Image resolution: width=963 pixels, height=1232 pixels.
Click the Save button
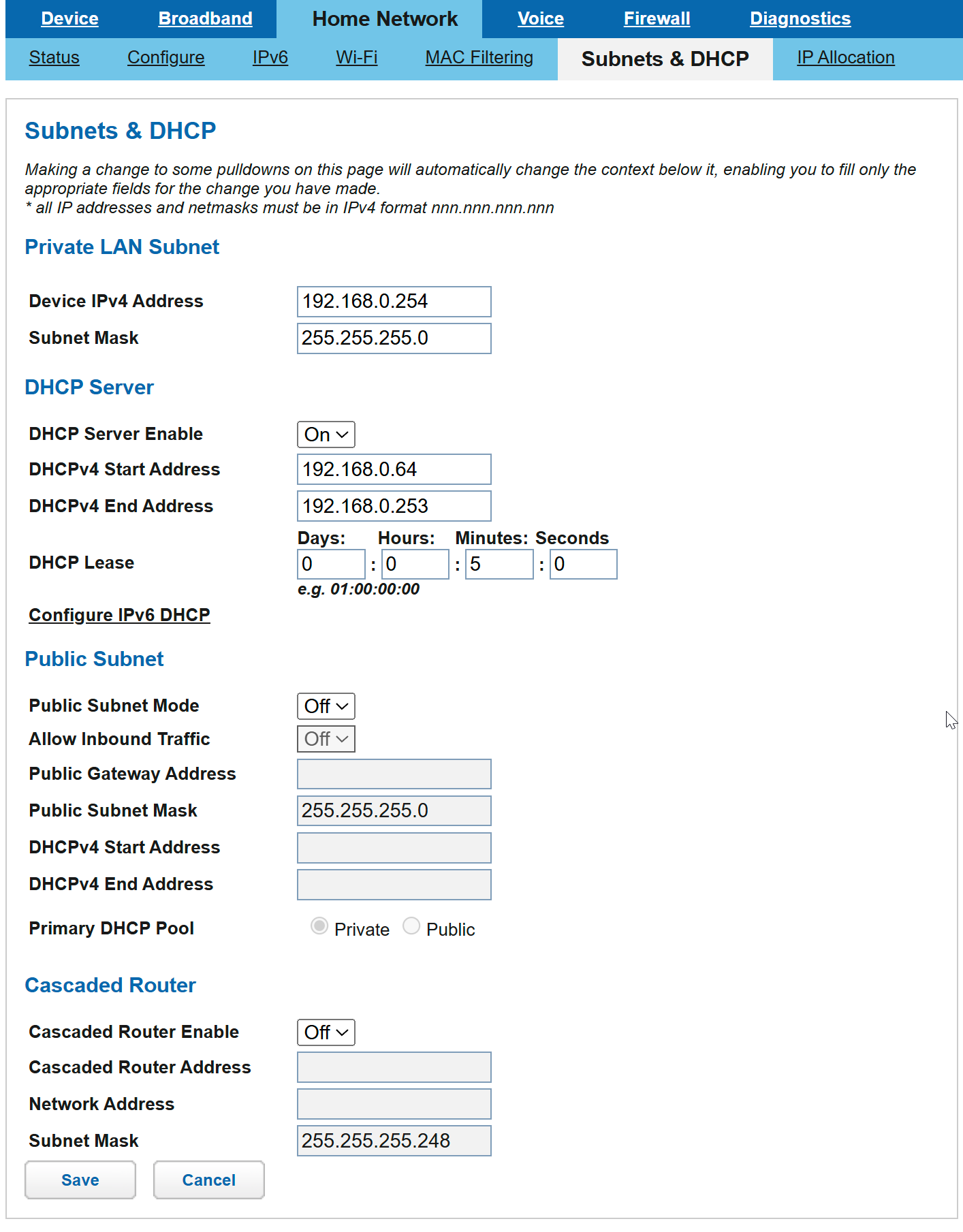80,1180
